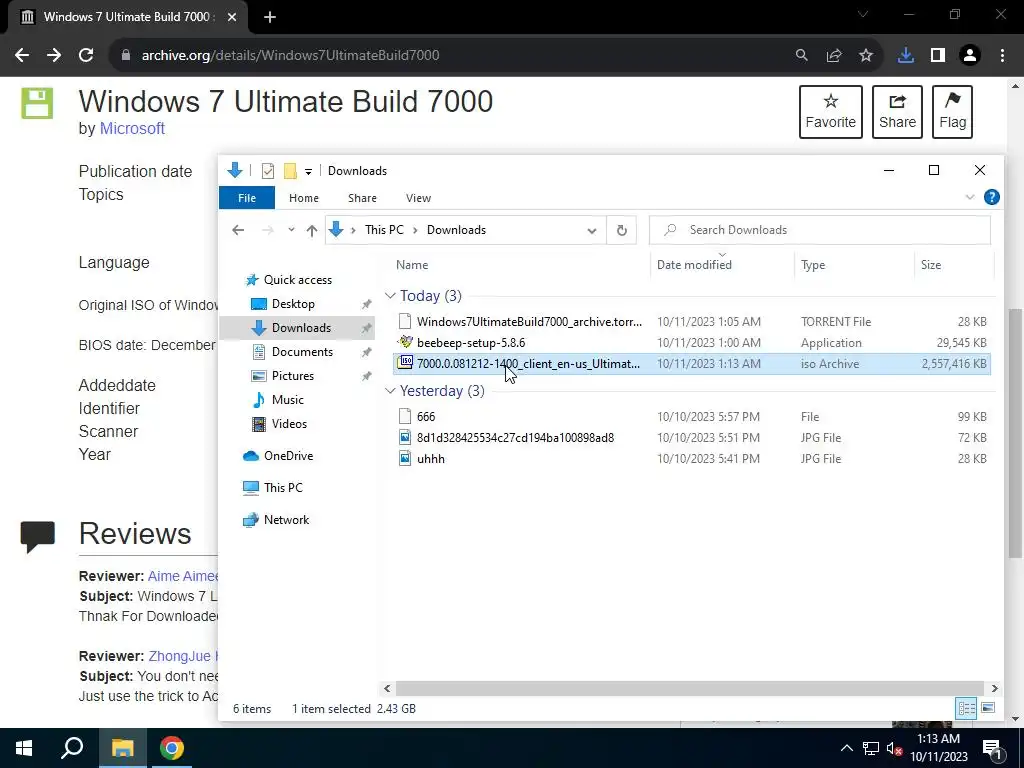The height and width of the screenshot is (768, 1024).
Task: Collapse the Today group
Action: 391,296
